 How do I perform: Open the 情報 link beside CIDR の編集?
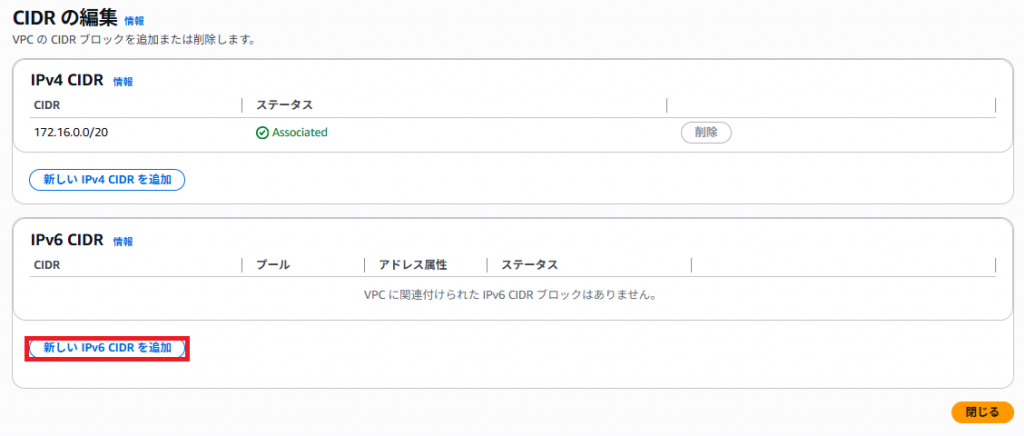(x=134, y=21)
